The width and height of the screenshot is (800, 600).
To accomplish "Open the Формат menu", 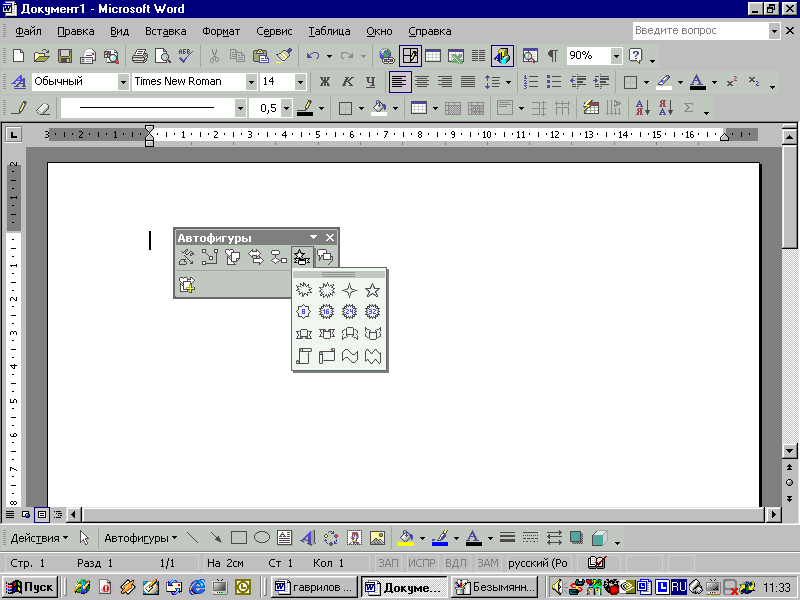I will [221, 31].
